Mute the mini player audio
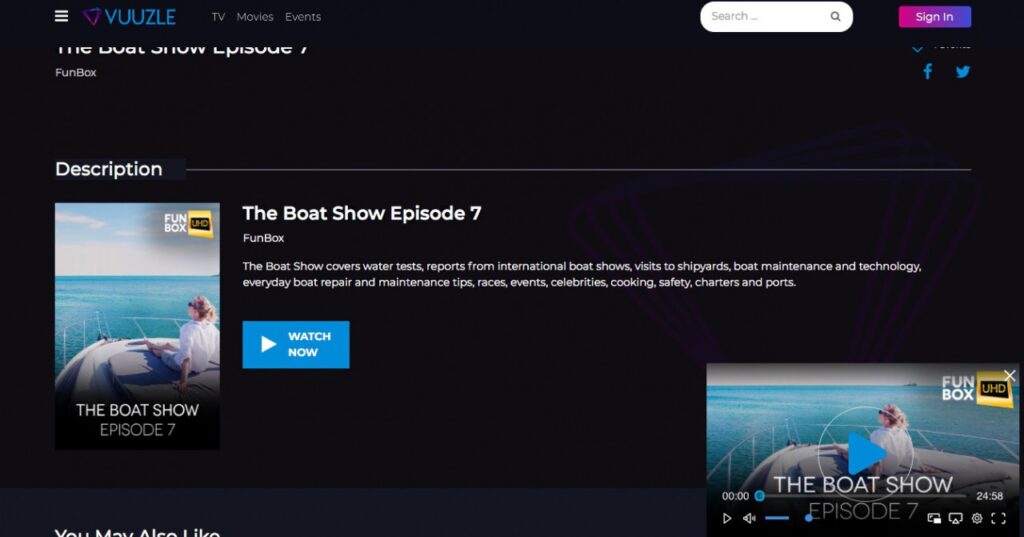Image resolution: width=1024 pixels, height=537 pixels. [x=749, y=518]
